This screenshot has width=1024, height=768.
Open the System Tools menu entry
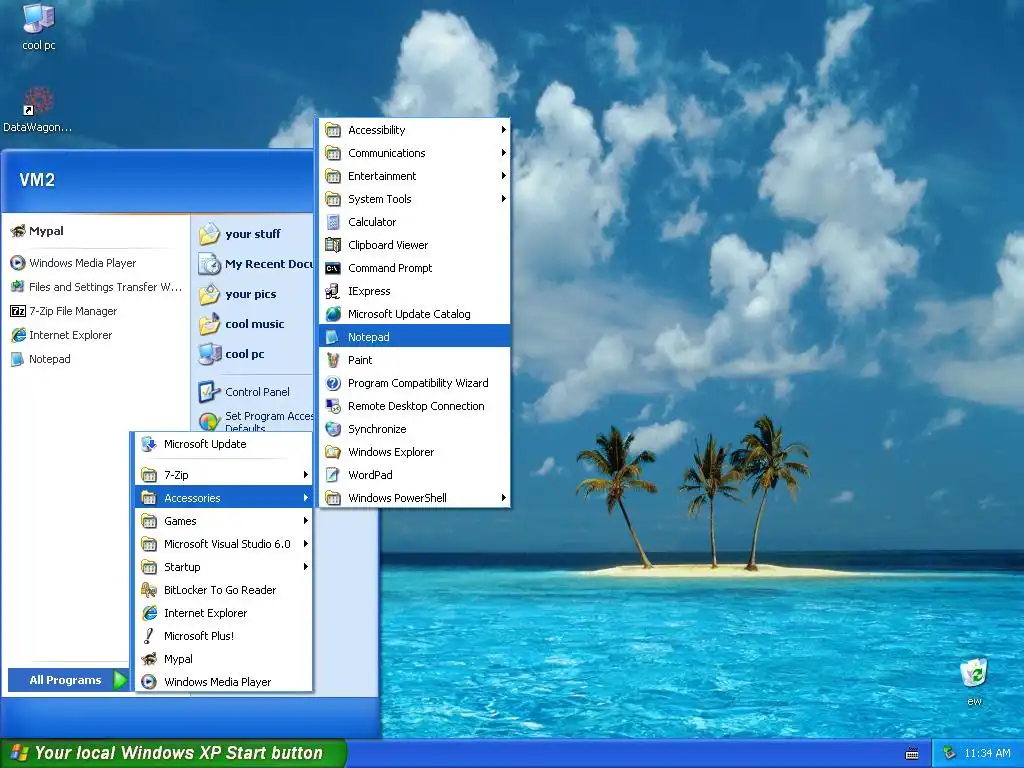pyautogui.click(x=415, y=199)
